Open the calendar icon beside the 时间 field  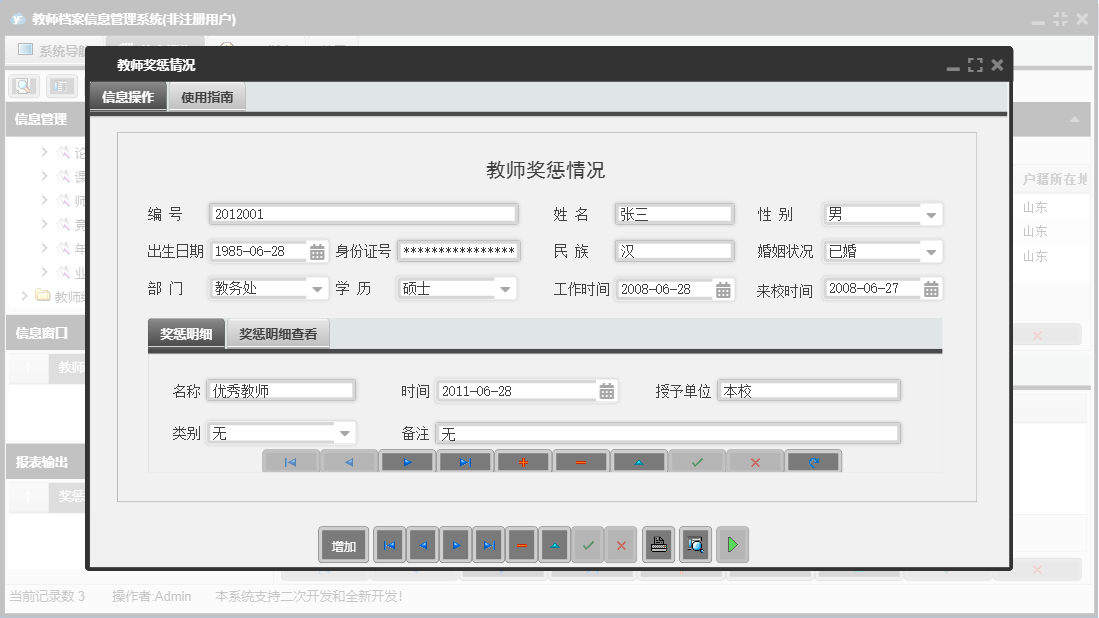click(606, 390)
